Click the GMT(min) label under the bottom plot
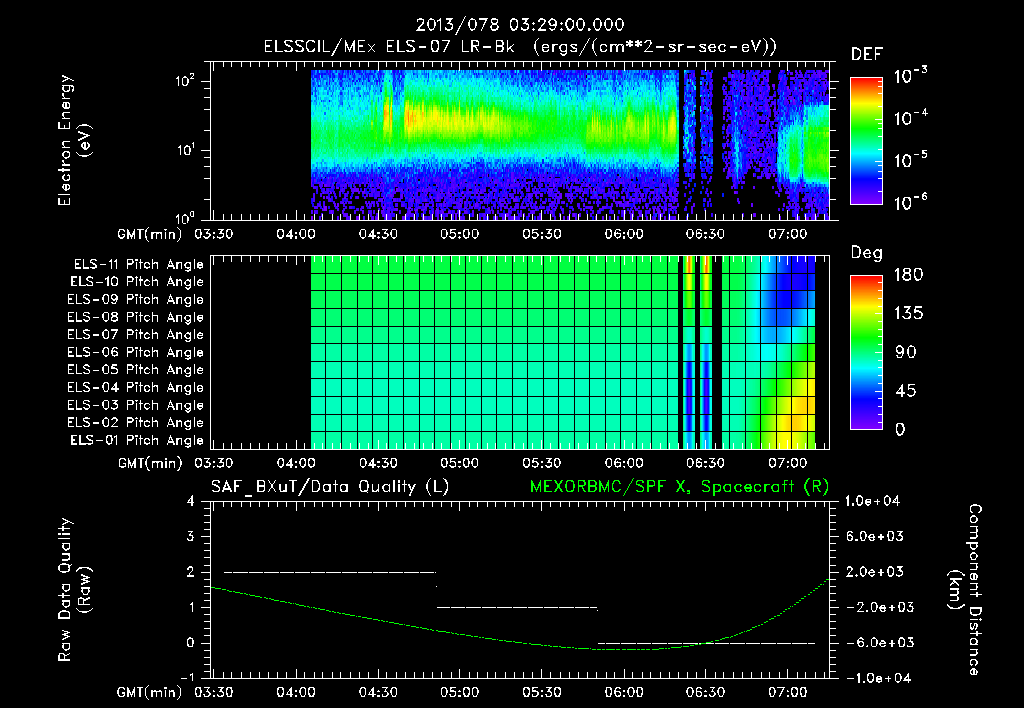 pos(150,692)
